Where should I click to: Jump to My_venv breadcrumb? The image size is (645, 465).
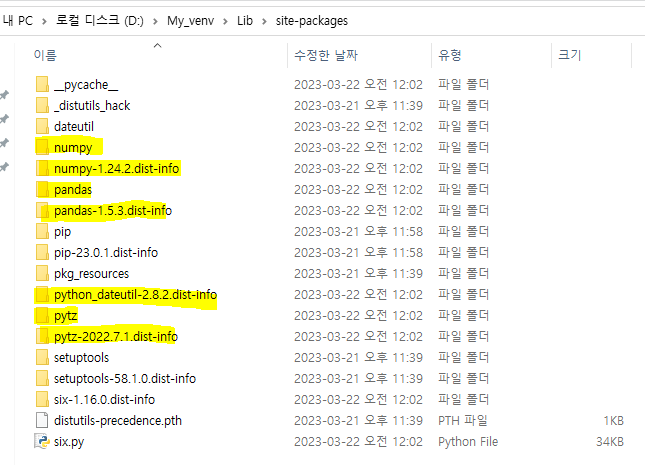pyautogui.click(x=190, y=21)
